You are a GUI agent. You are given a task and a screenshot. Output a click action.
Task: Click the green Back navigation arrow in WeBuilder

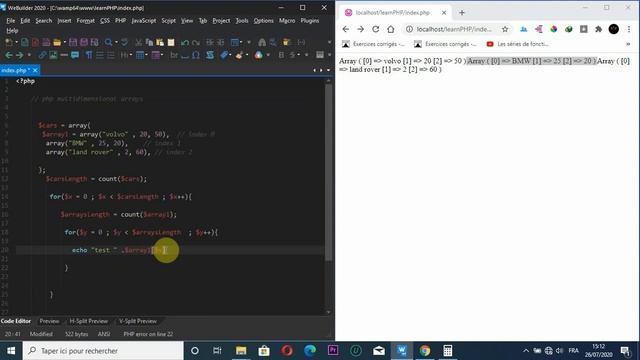point(9,55)
